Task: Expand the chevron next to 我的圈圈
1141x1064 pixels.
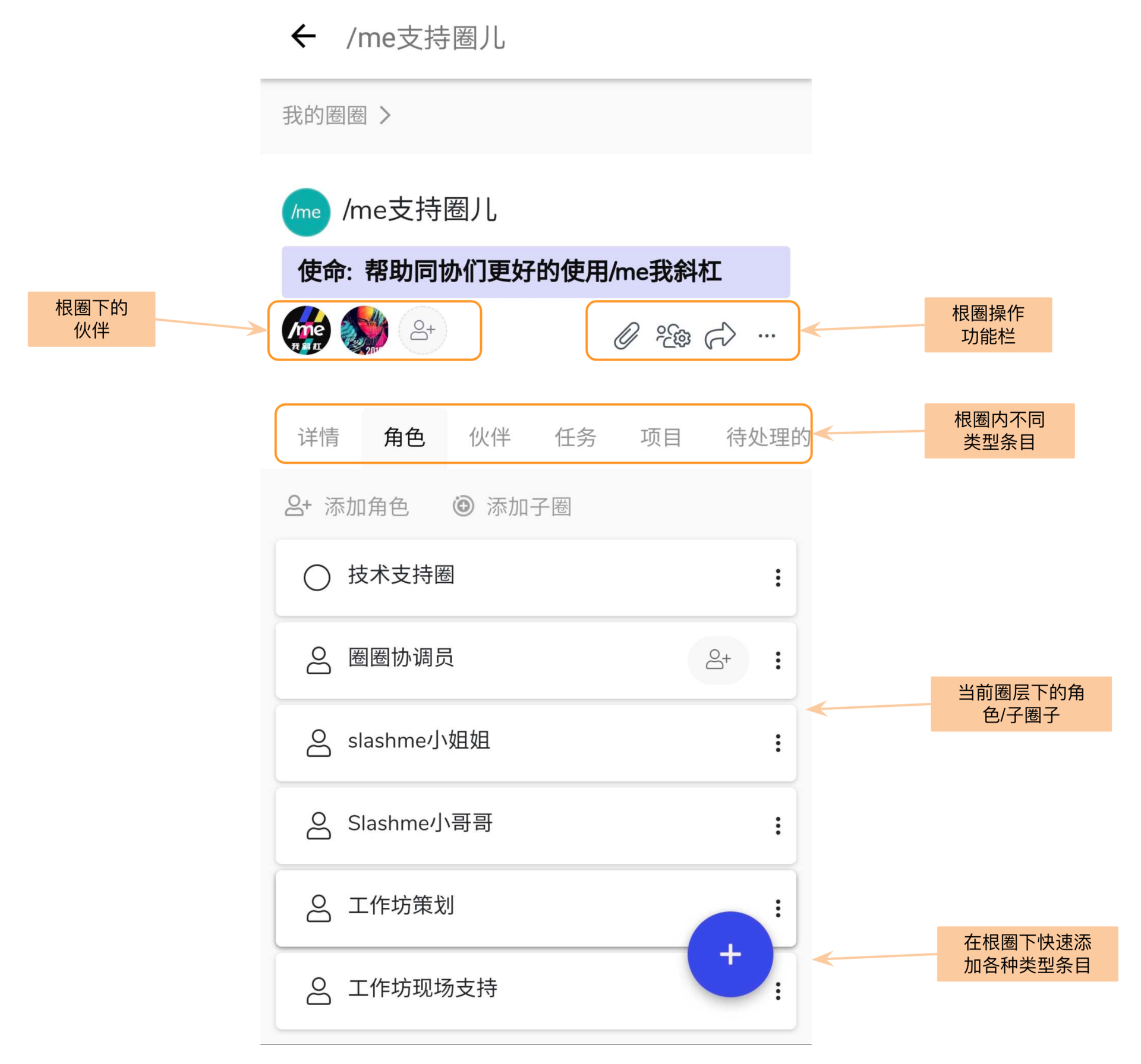Action: click(x=385, y=115)
